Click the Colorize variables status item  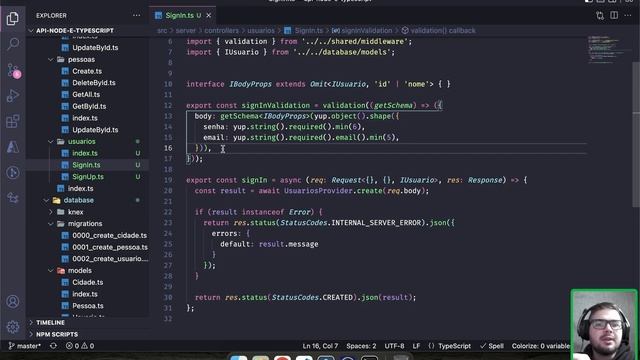pyautogui.click(x=541, y=346)
